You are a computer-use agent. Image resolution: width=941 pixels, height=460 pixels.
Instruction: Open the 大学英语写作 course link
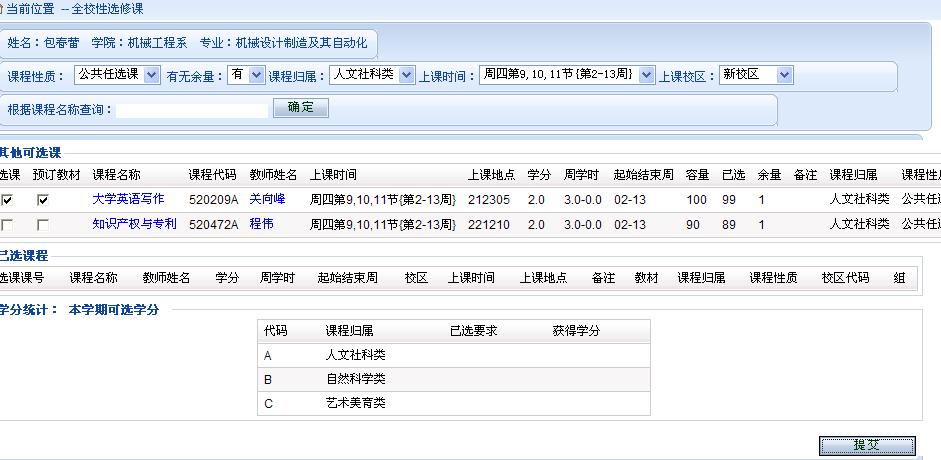tap(128, 199)
